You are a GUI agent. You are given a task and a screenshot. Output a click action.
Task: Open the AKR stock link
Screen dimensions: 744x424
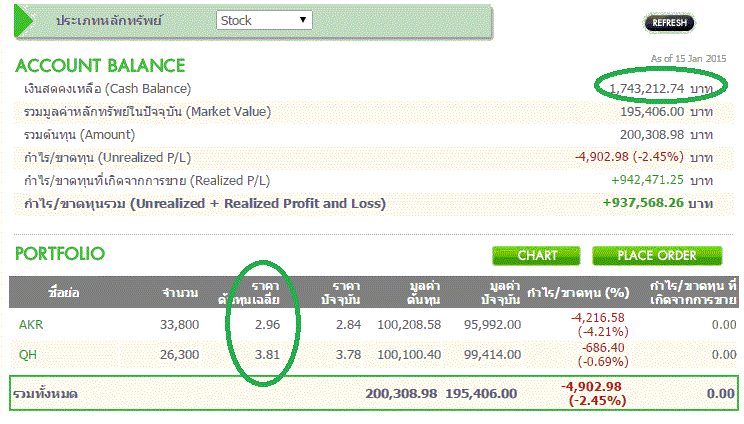coord(31,324)
